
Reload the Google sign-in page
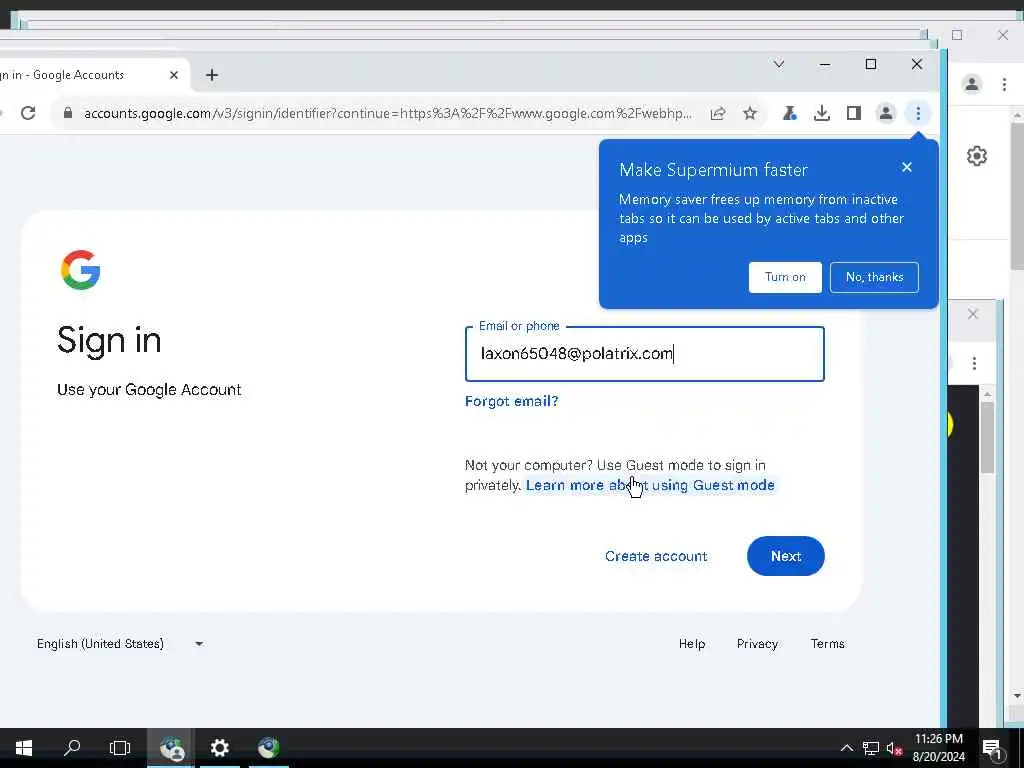(x=28, y=113)
